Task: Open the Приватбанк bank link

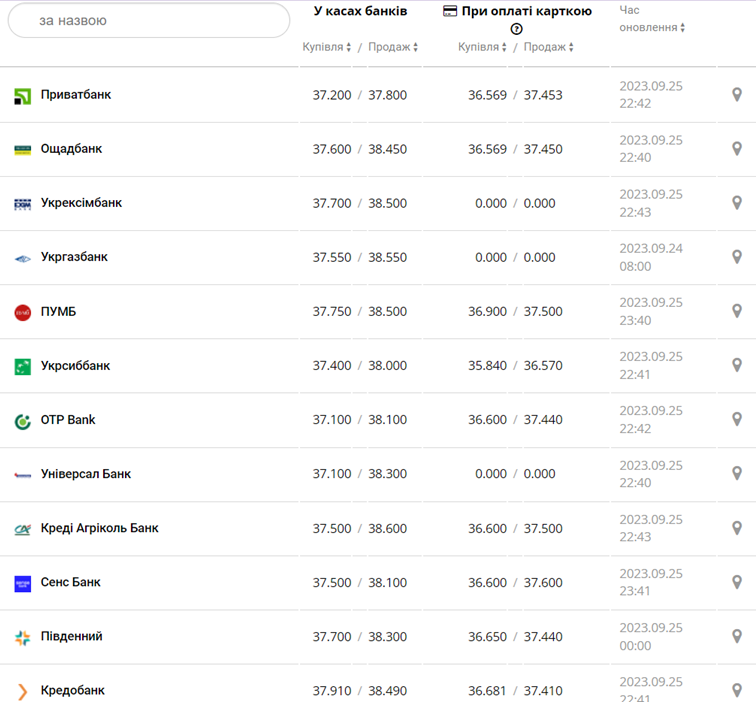Action: tap(76, 95)
